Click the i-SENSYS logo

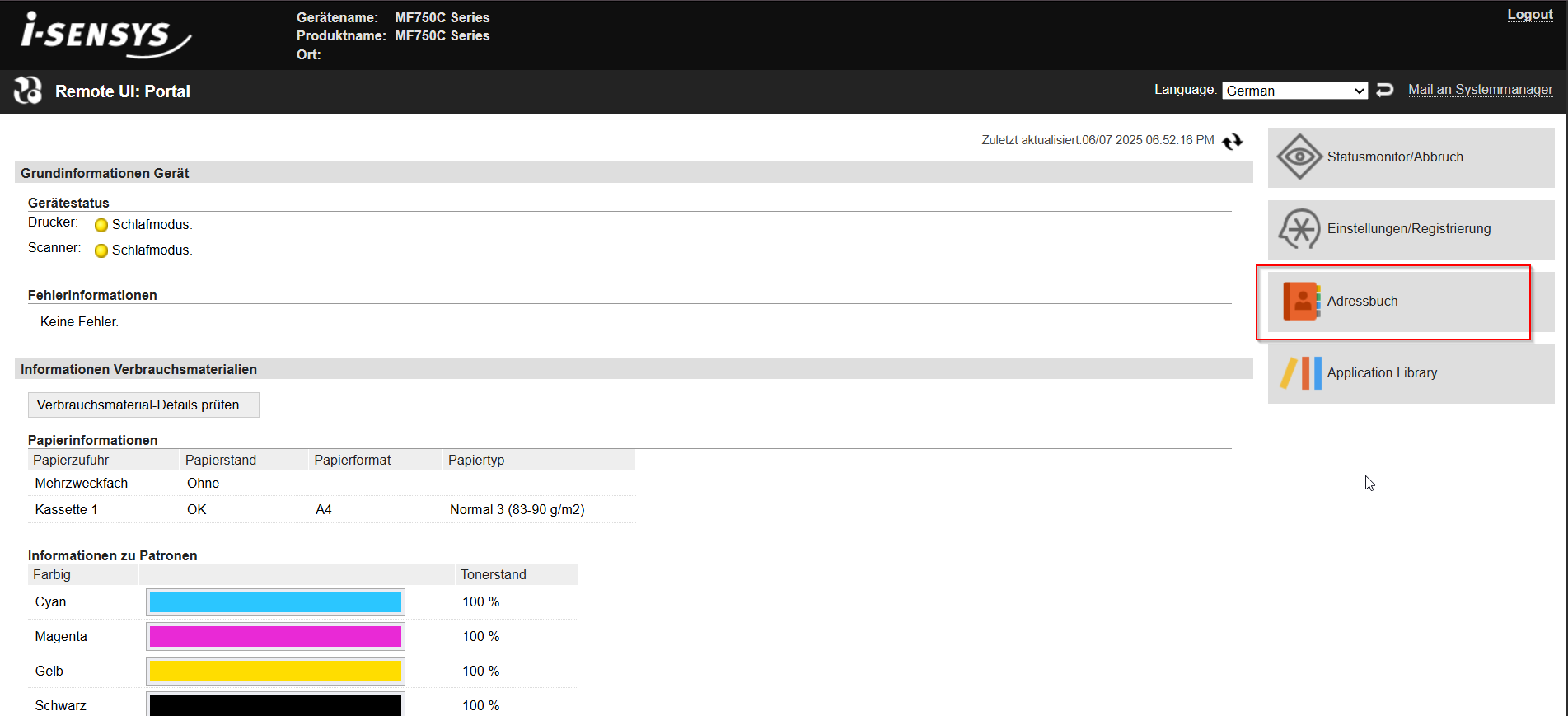105,35
